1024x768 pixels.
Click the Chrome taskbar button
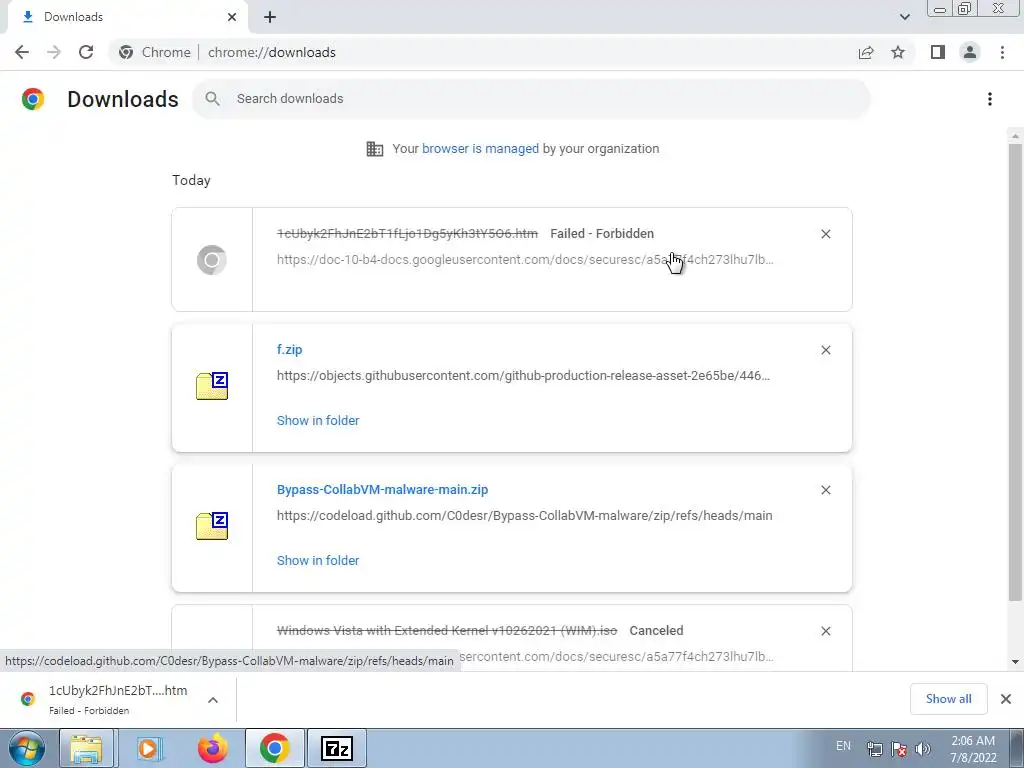coord(274,748)
